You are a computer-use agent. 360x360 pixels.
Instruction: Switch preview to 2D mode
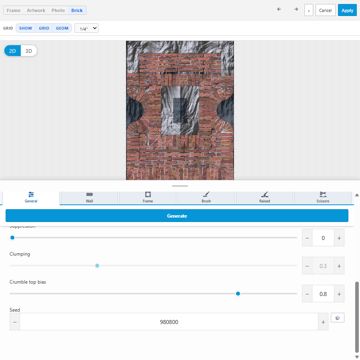12,51
